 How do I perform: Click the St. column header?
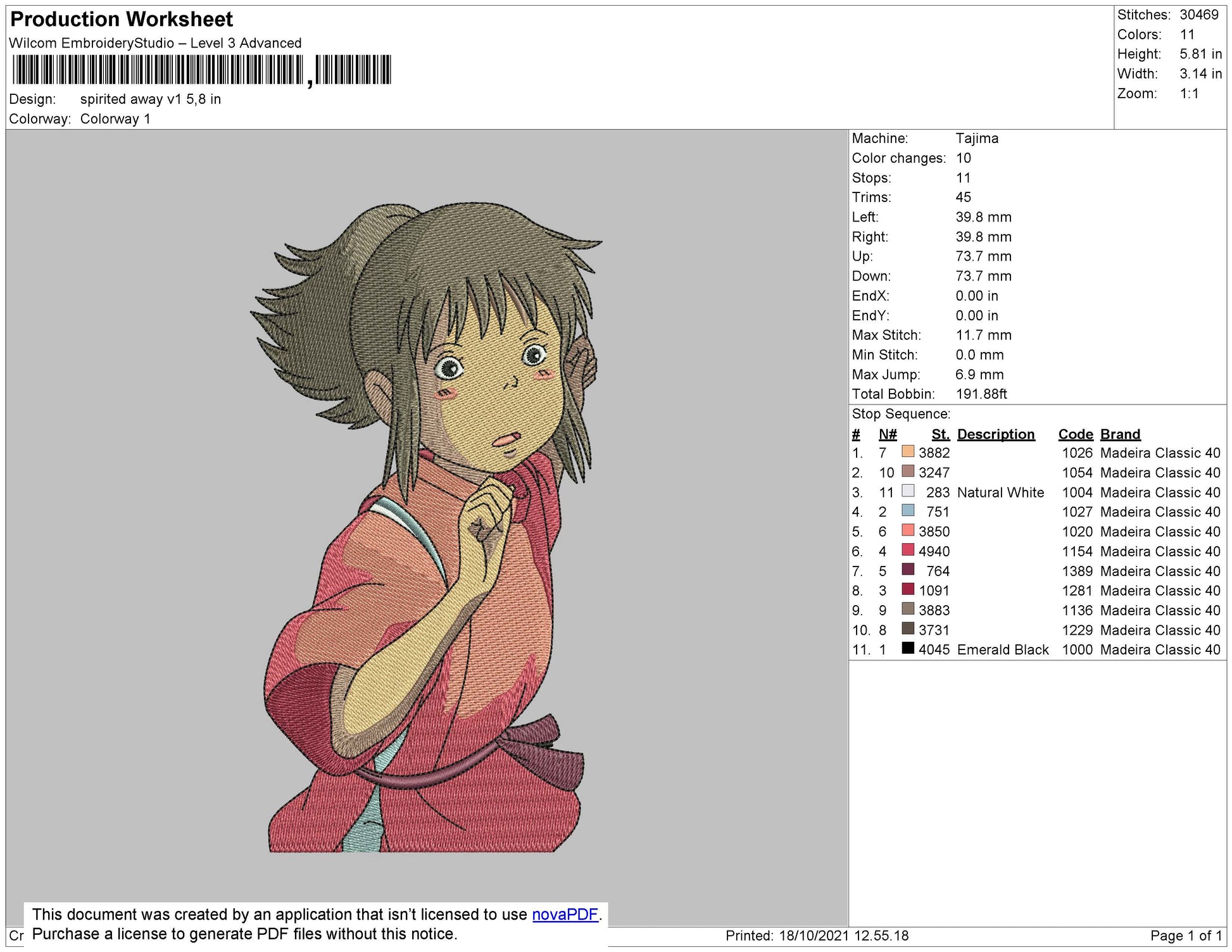[941, 434]
